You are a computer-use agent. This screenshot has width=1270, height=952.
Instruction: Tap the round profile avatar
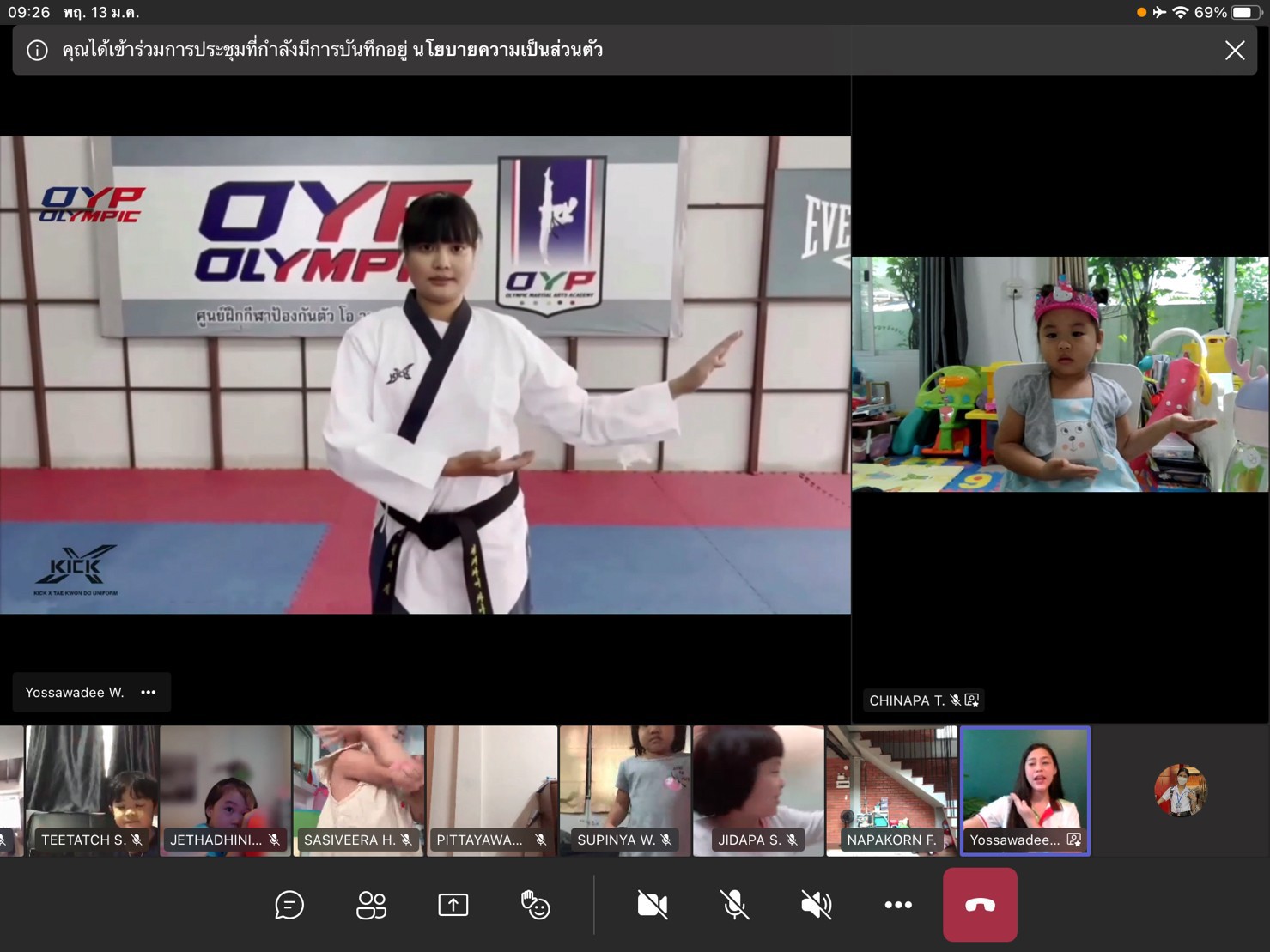click(1181, 790)
